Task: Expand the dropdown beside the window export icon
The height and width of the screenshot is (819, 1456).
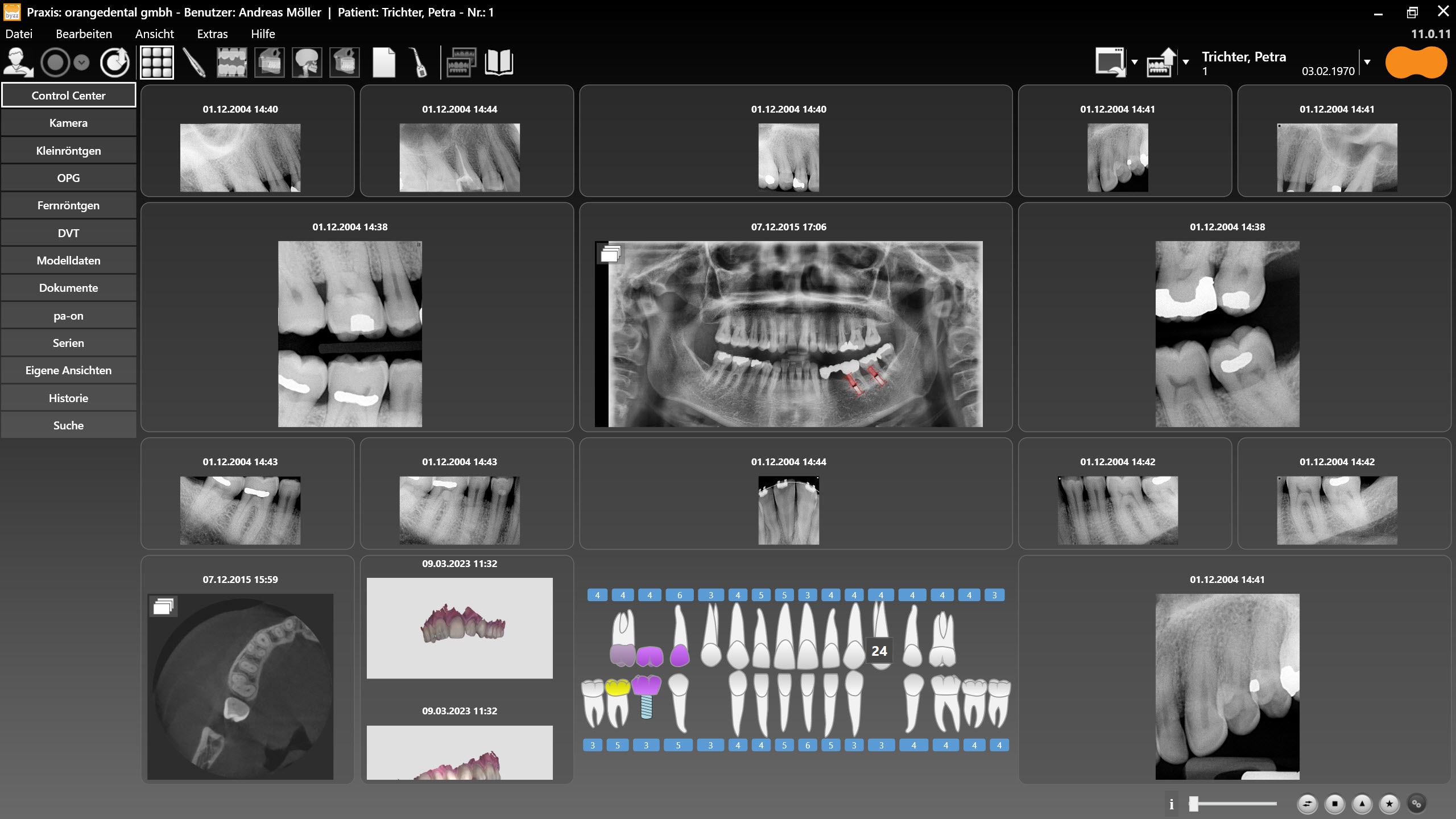Action: [x=1135, y=62]
